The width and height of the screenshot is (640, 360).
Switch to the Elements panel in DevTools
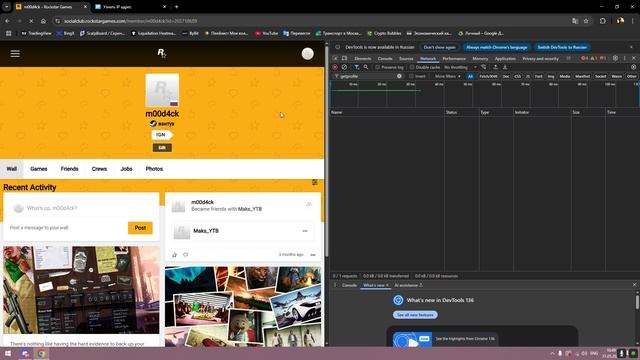[x=362, y=58]
